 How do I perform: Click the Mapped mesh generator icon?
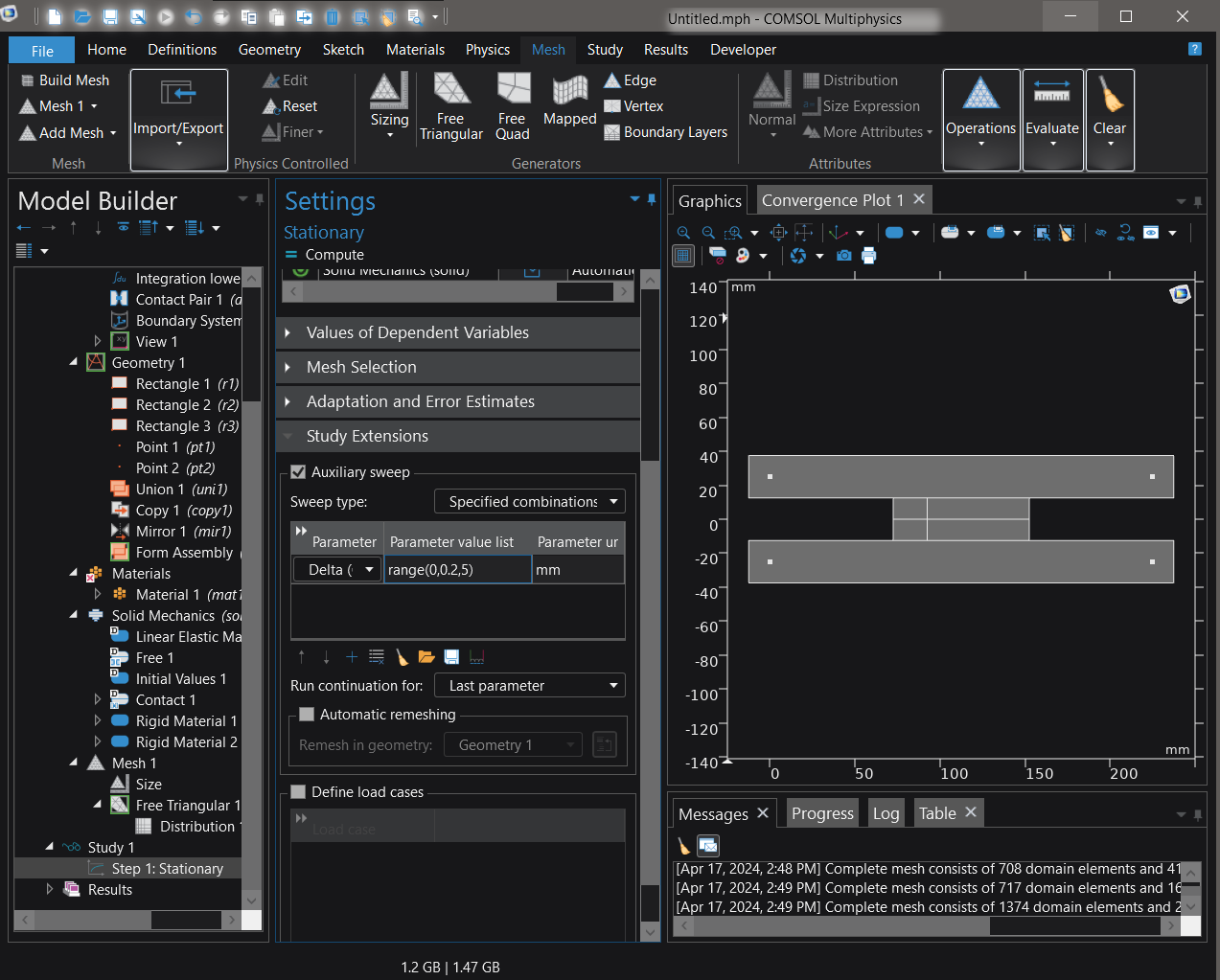(x=569, y=90)
